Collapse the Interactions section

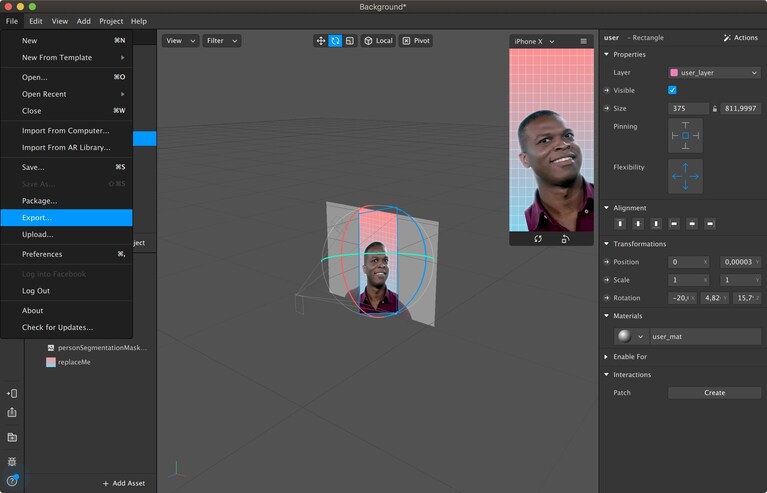(607, 375)
